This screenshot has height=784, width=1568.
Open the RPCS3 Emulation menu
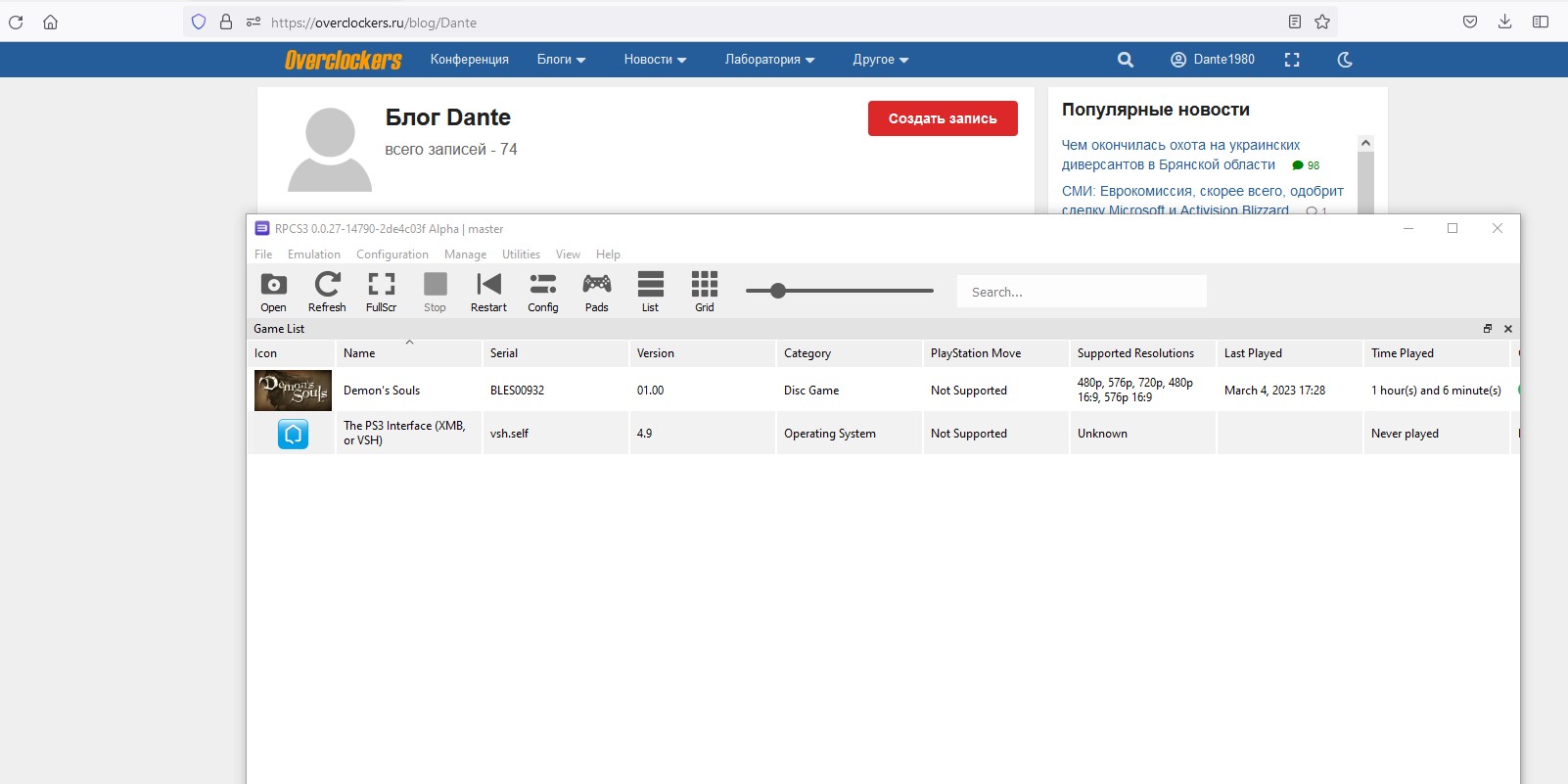coord(314,254)
